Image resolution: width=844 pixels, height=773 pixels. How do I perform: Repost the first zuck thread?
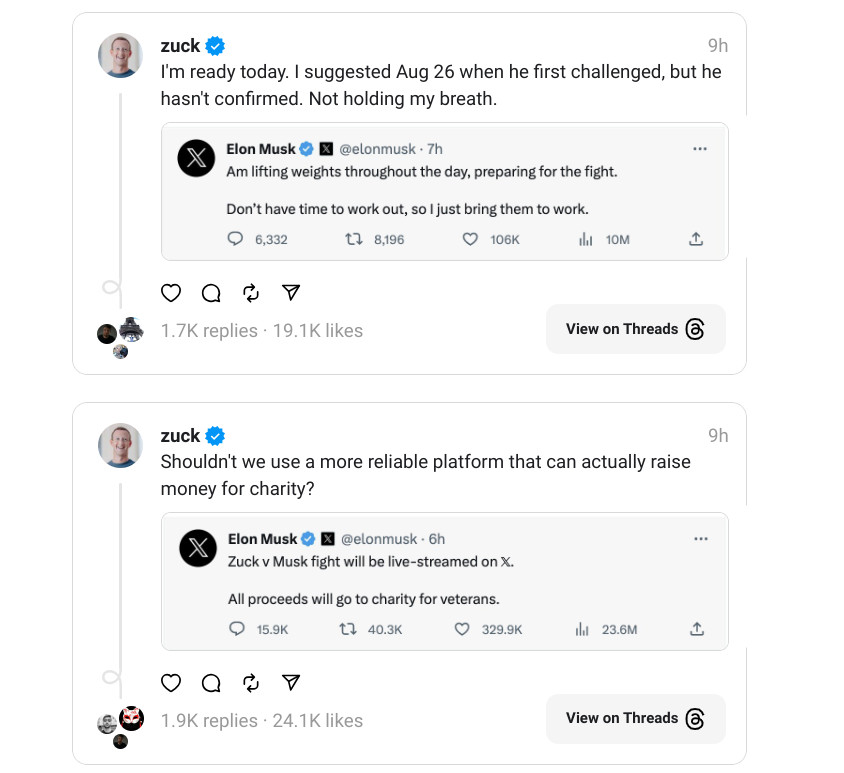click(x=251, y=293)
